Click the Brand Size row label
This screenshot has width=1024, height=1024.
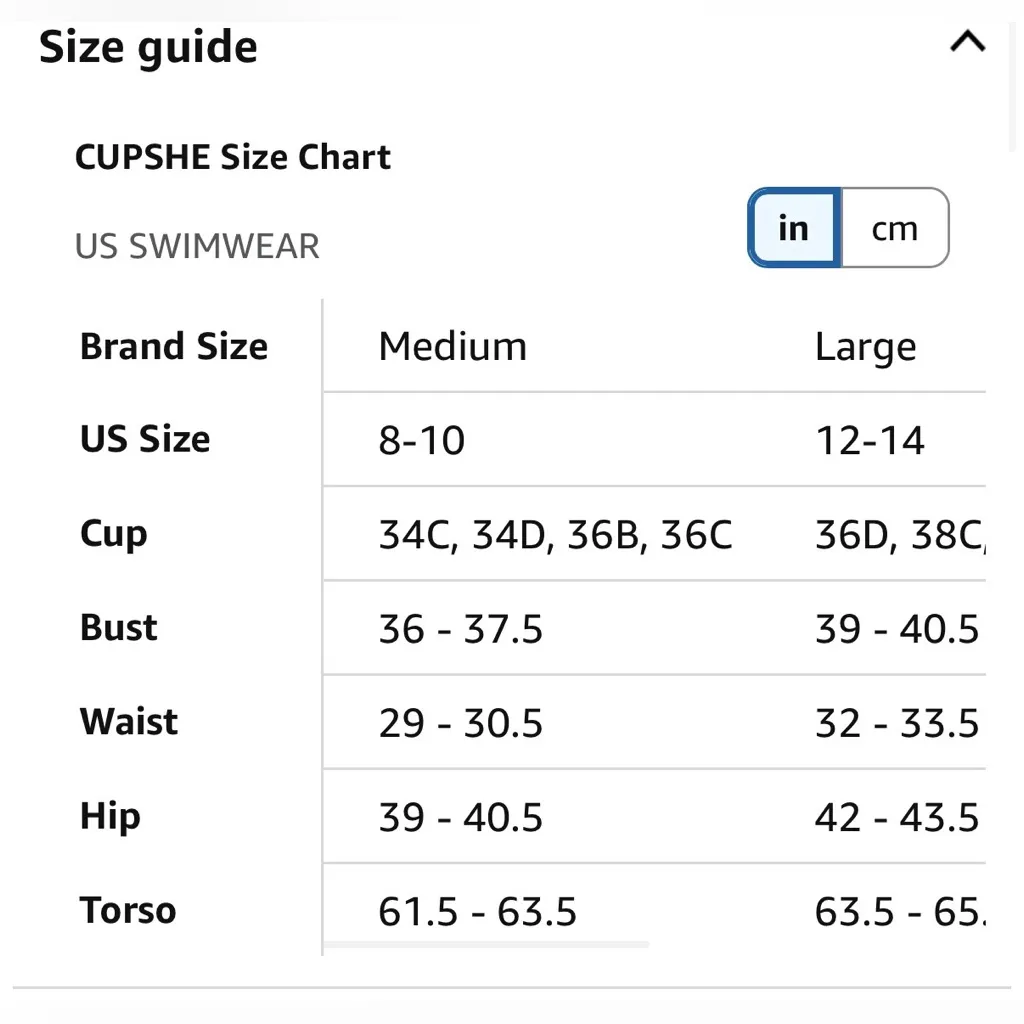[174, 347]
